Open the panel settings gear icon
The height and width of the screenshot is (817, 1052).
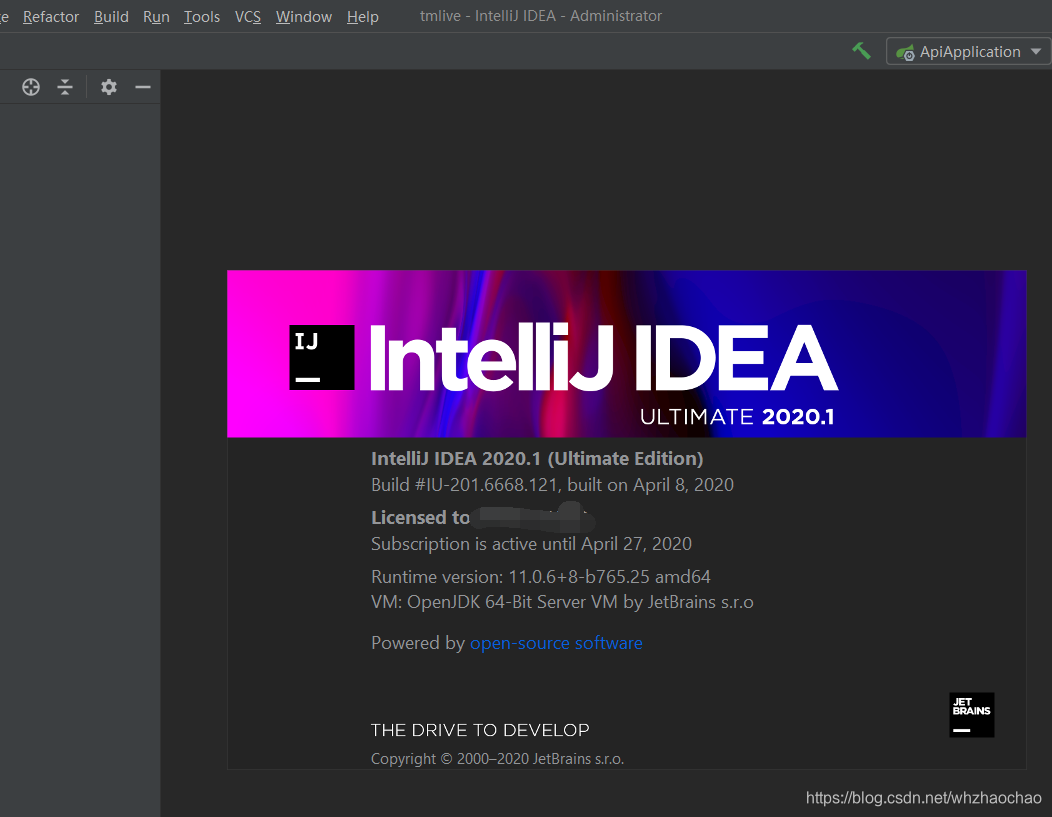(108, 87)
